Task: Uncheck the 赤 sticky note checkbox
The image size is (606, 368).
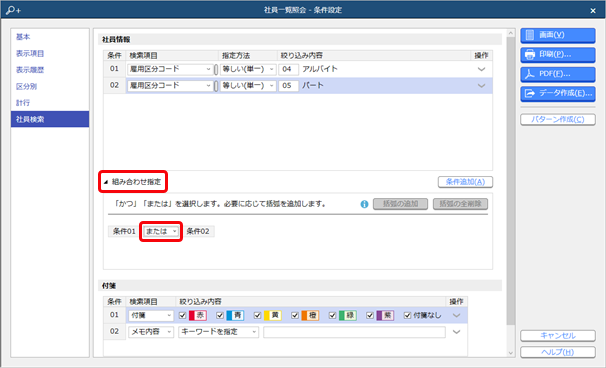Action: 183,315
